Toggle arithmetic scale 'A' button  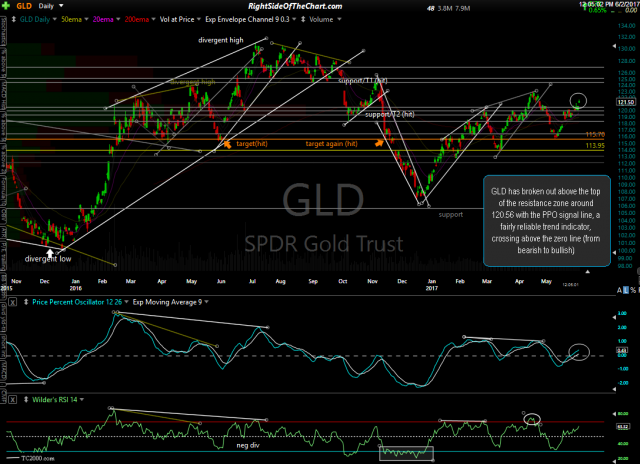[x=620, y=290]
